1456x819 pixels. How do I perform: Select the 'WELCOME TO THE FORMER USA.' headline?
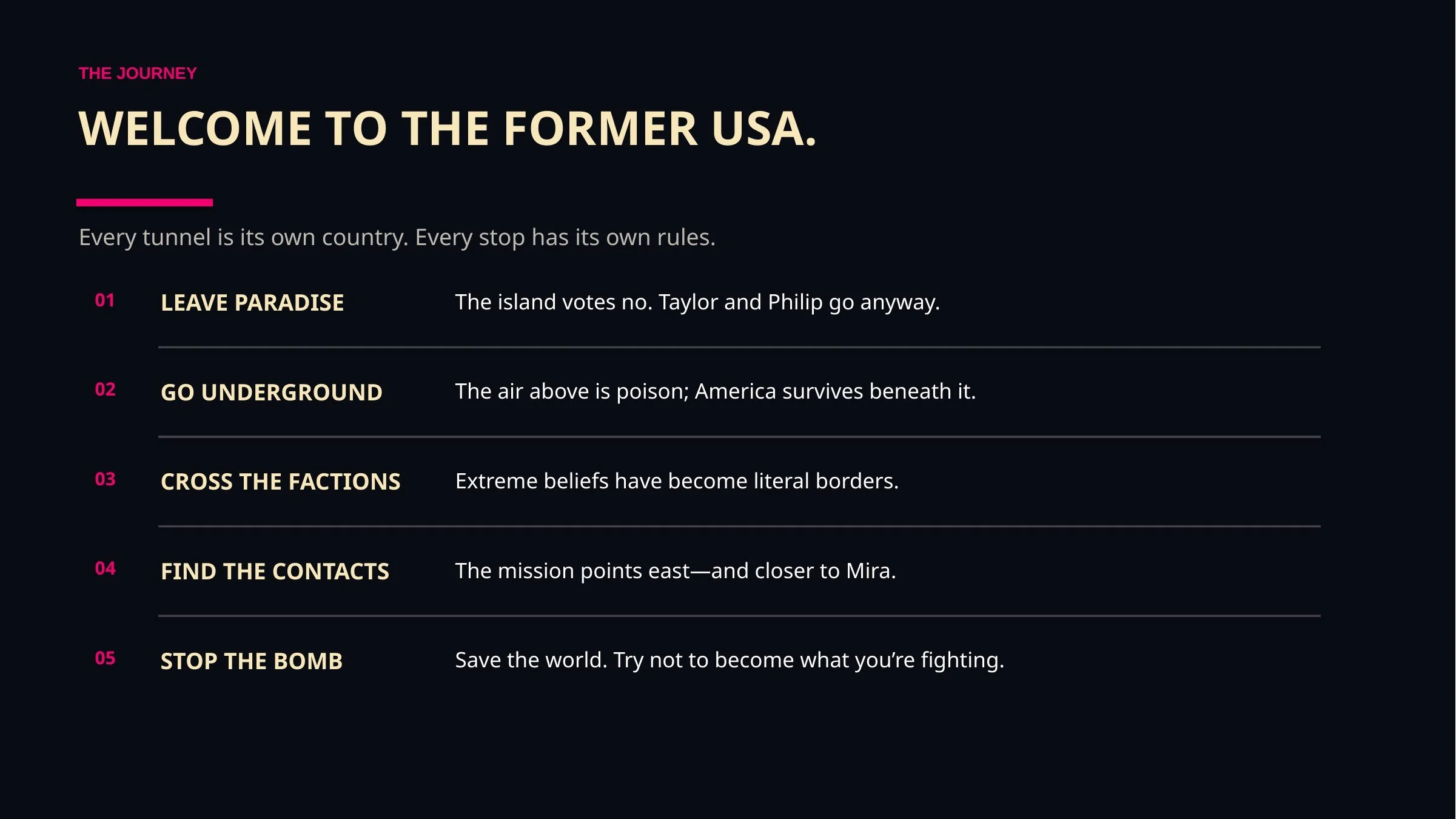448,129
